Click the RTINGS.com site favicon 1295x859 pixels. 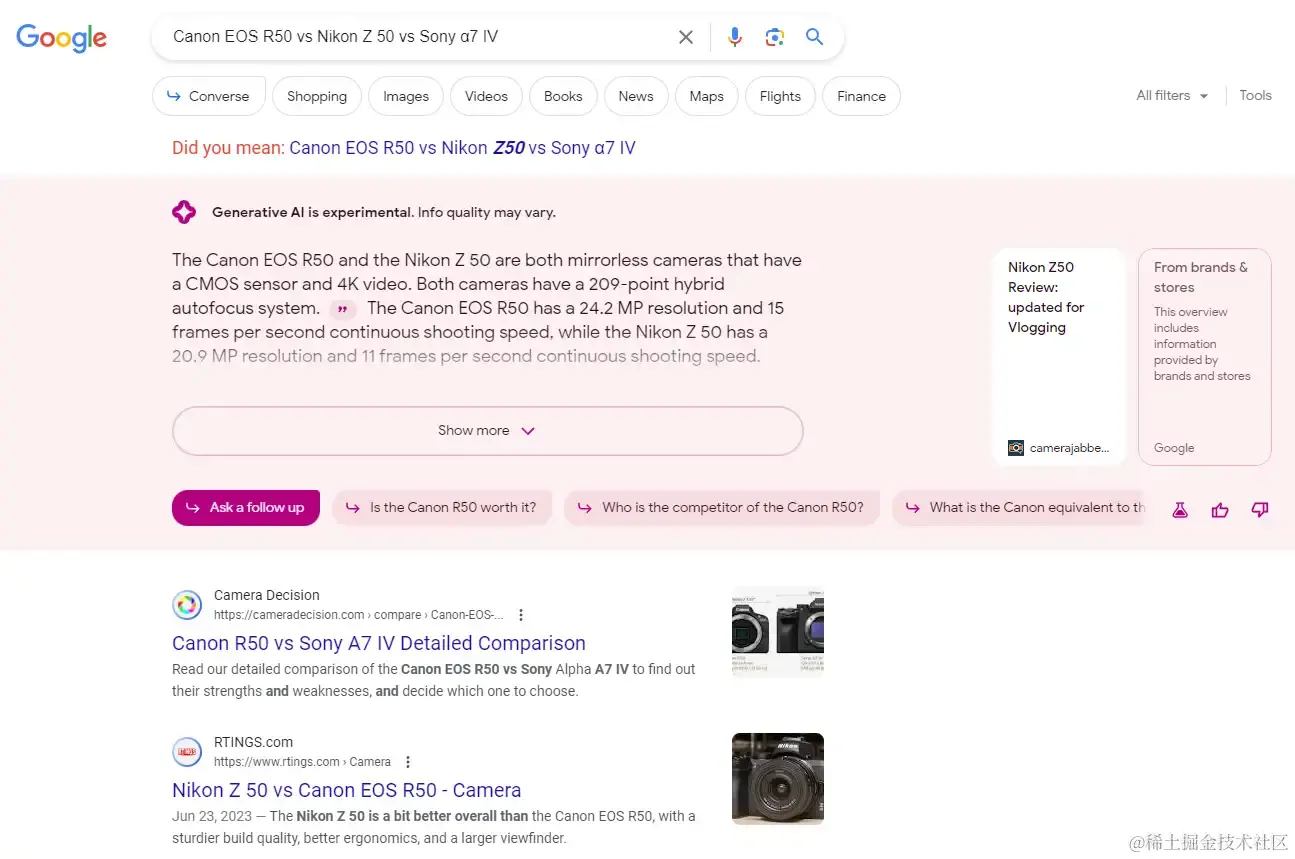(x=187, y=752)
